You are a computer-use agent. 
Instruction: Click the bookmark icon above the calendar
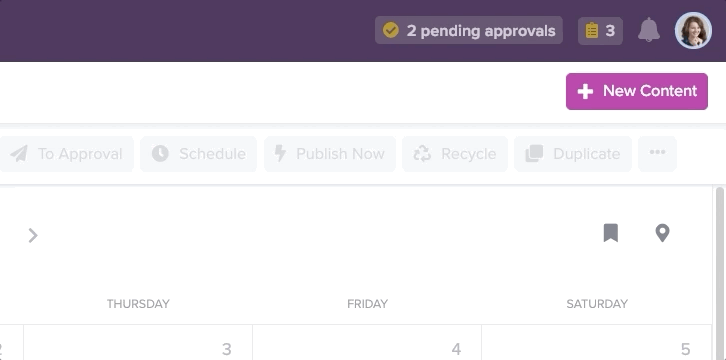[x=611, y=233]
